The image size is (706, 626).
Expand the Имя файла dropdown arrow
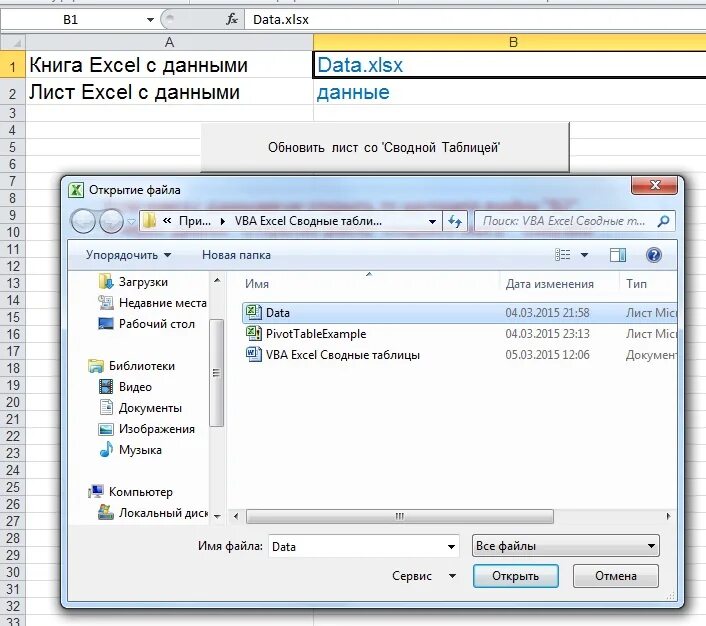coord(451,547)
